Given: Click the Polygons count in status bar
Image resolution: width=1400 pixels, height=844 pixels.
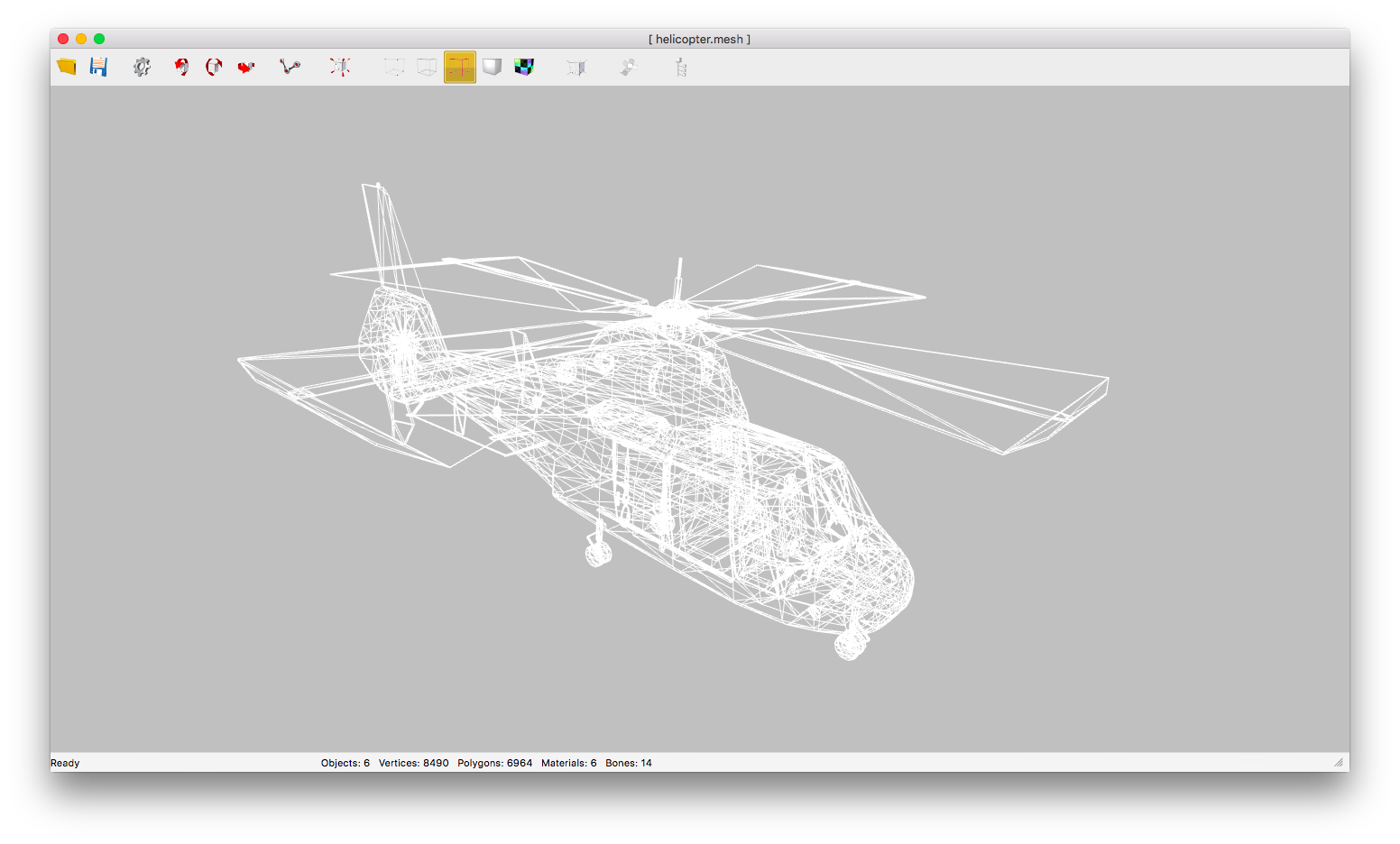Looking at the screenshot, I should (x=494, y=763).
